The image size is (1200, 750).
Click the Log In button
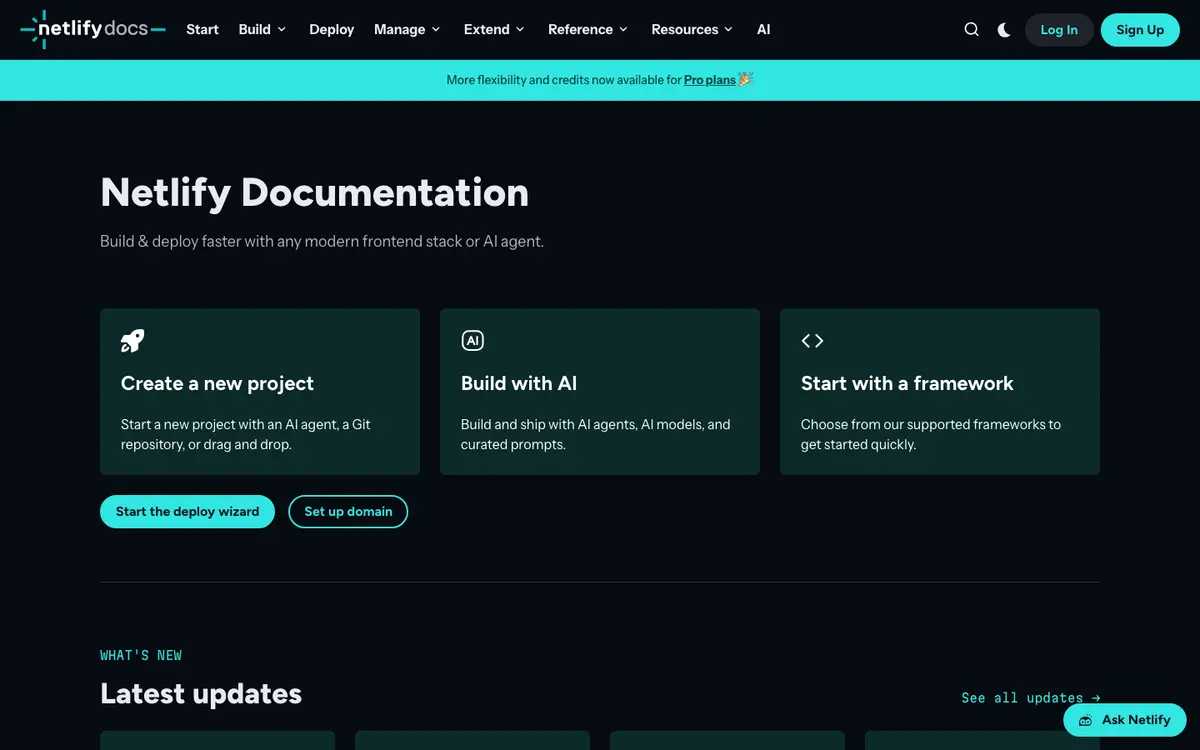(x=1059, y=30)
